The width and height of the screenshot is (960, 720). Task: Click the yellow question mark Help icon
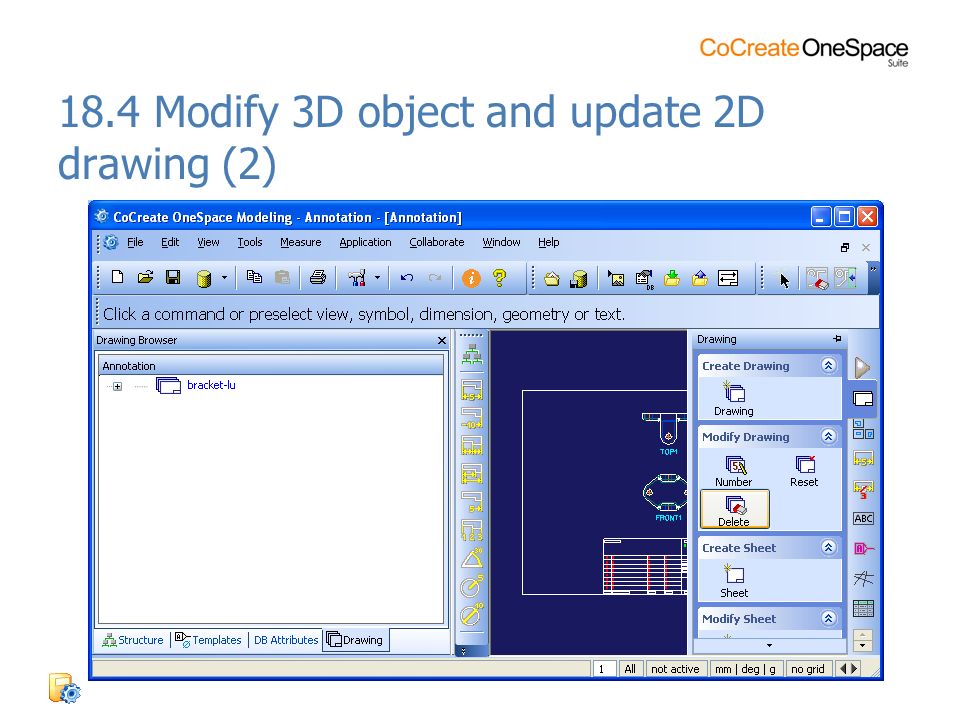(500, 278)
